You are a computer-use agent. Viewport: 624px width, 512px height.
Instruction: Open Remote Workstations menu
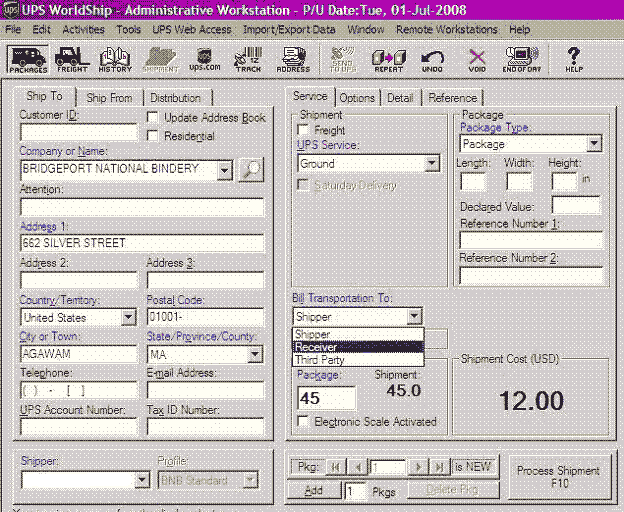447,29
